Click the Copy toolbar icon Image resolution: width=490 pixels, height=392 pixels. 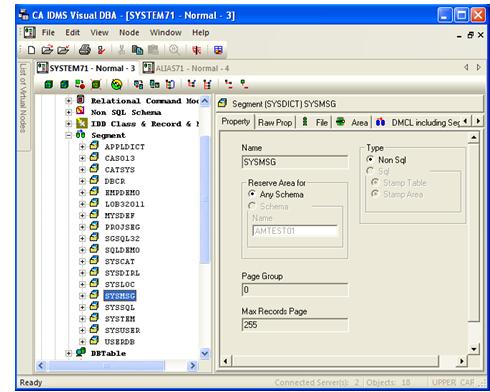(137, 50)
